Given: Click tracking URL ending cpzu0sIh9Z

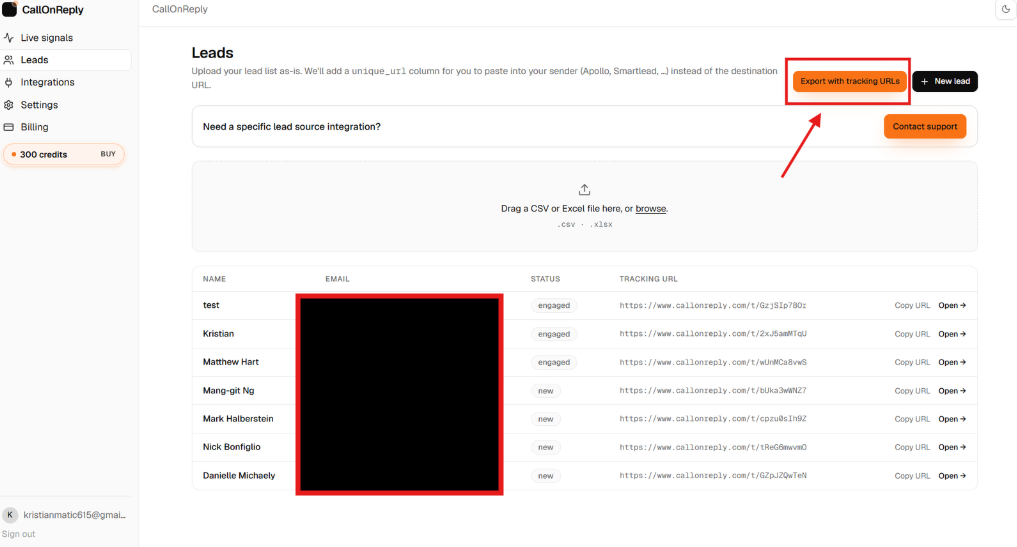Looking at the screenshot, I should tap(713, 419).
